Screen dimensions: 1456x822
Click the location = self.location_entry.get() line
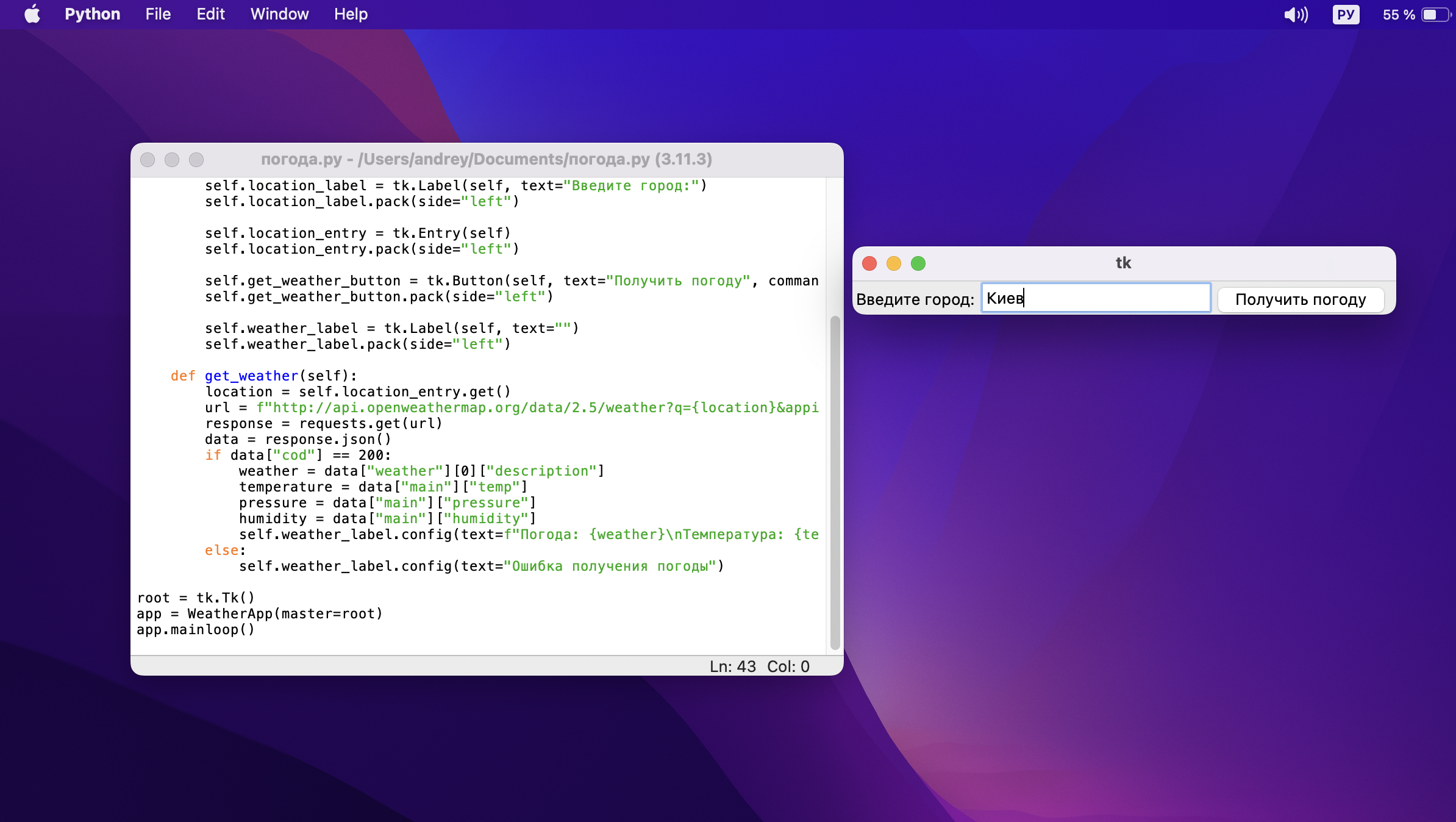[357, 391]
